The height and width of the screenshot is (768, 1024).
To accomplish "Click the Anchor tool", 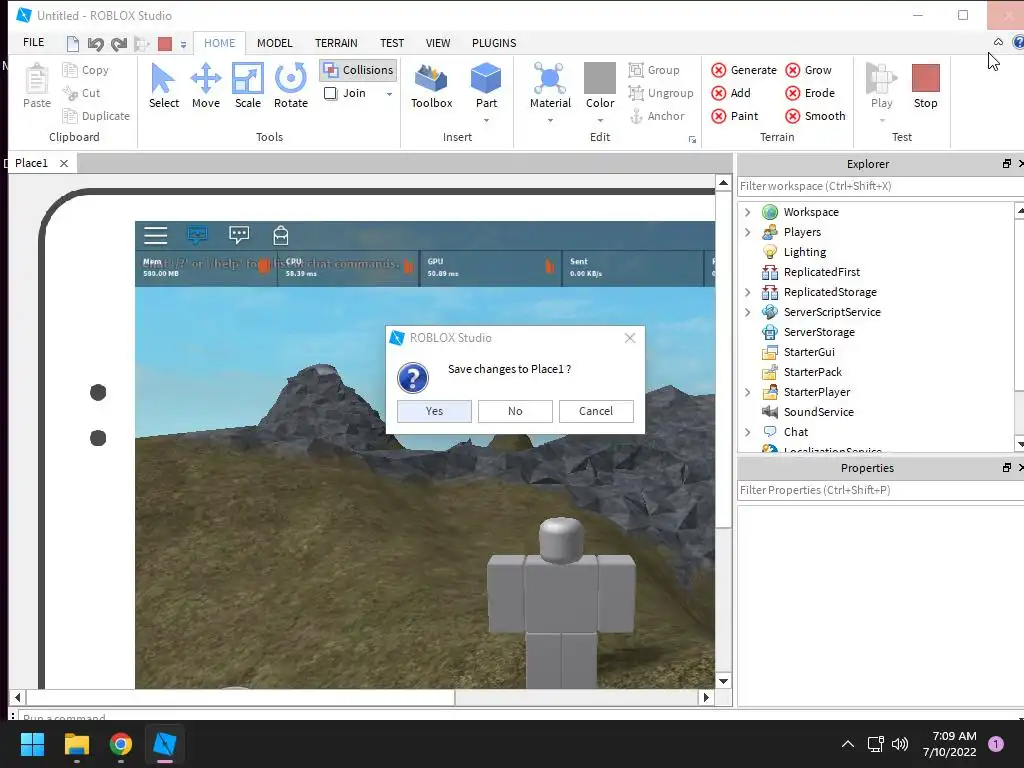I will click(x=657, y=116).
